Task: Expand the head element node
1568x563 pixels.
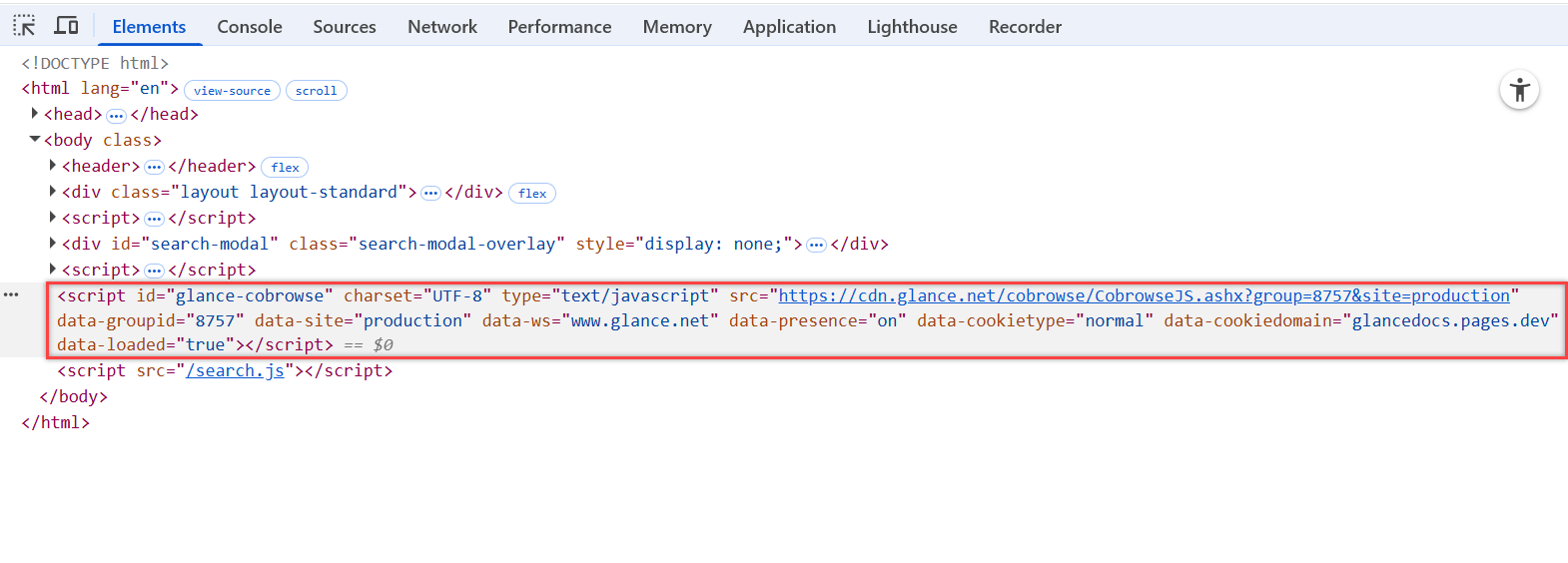Action: [x=35, y=114]
